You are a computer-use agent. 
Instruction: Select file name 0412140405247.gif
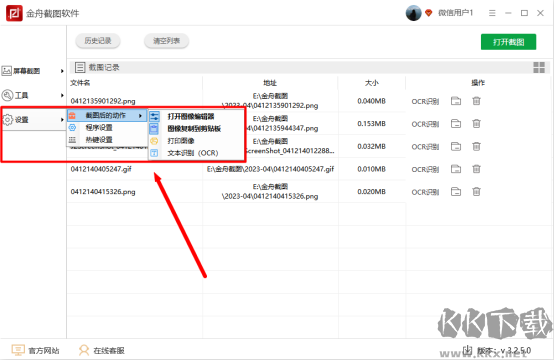tap(101, 169)
